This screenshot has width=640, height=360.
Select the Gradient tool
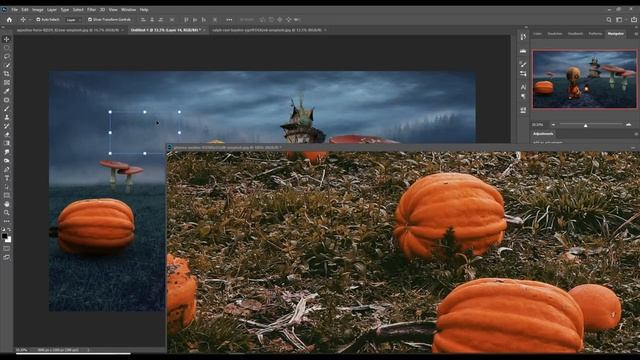7,143
